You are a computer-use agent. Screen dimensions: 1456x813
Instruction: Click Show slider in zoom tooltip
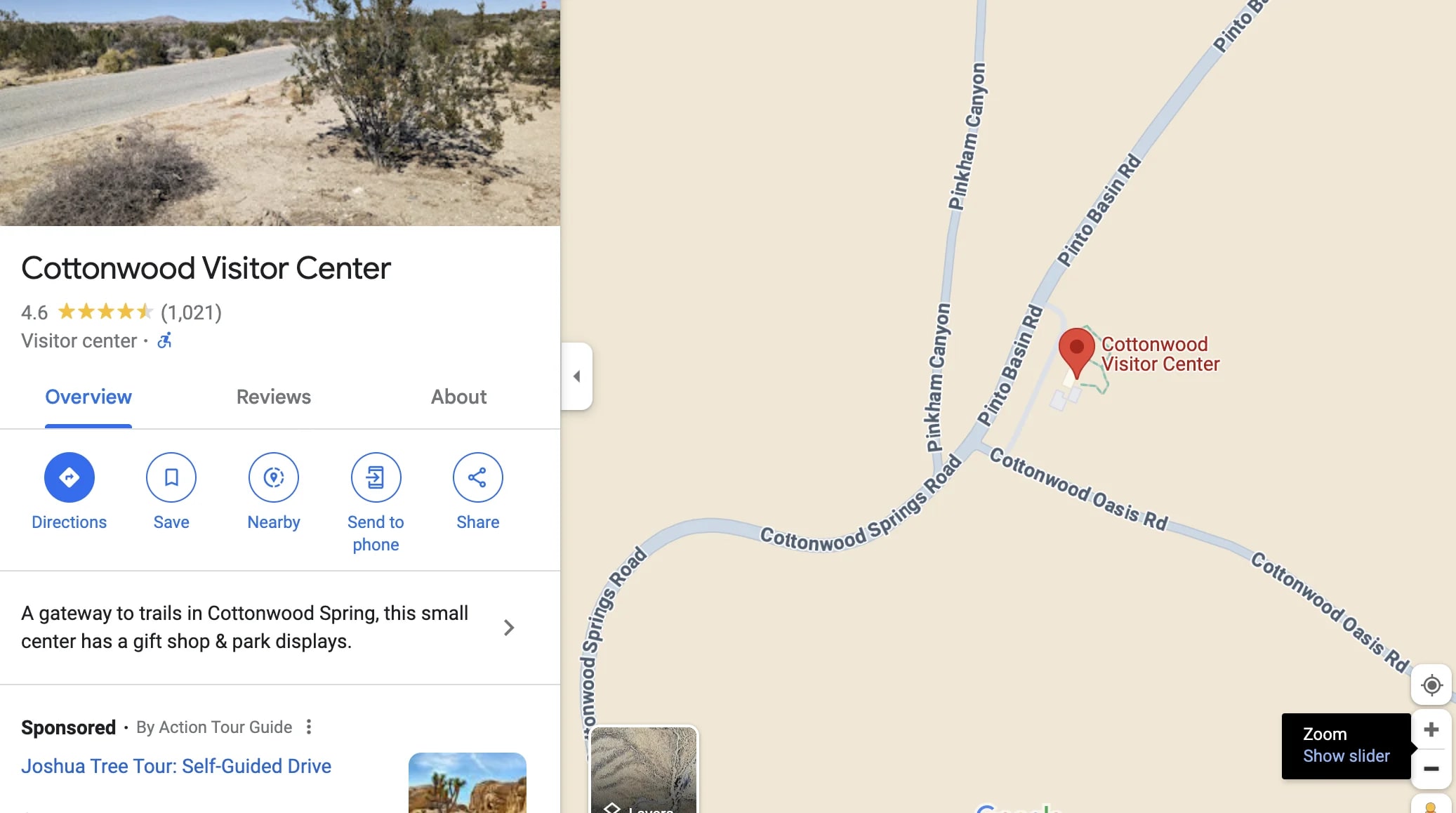pos(1346,756)
